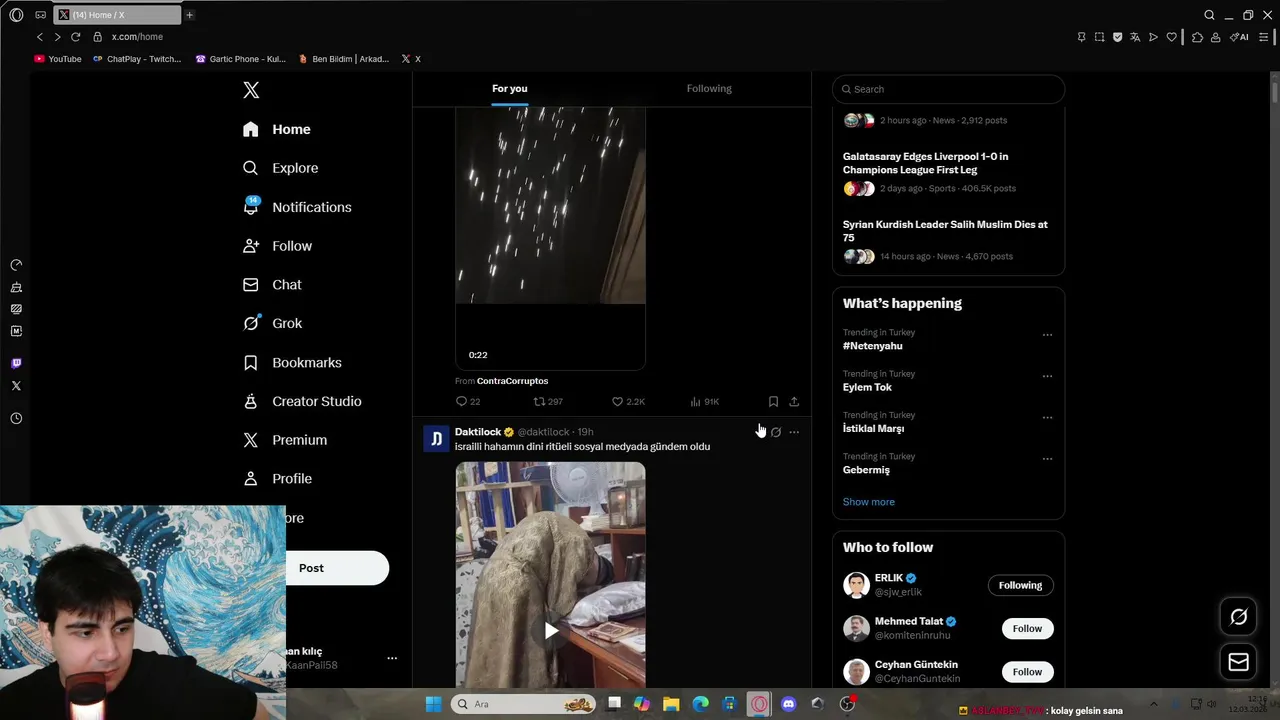Open Bookmarks in the sidebar
The image size is (1280, 720).
coord(292,362)
